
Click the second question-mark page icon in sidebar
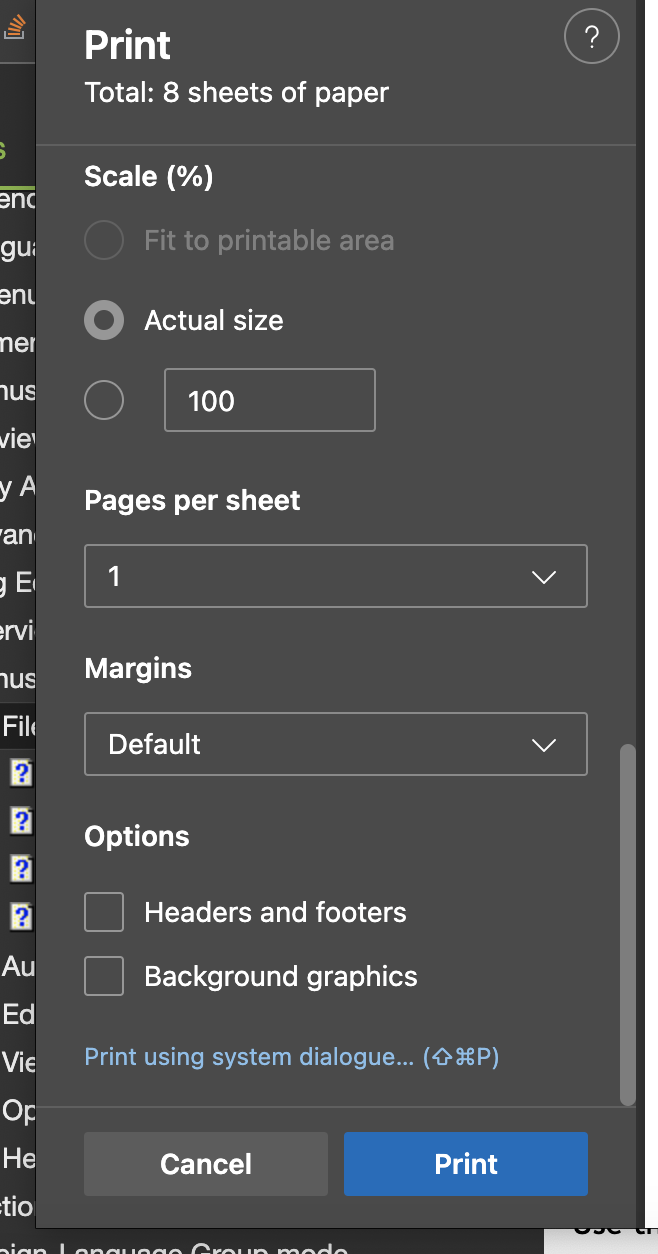tap(20, 820)
